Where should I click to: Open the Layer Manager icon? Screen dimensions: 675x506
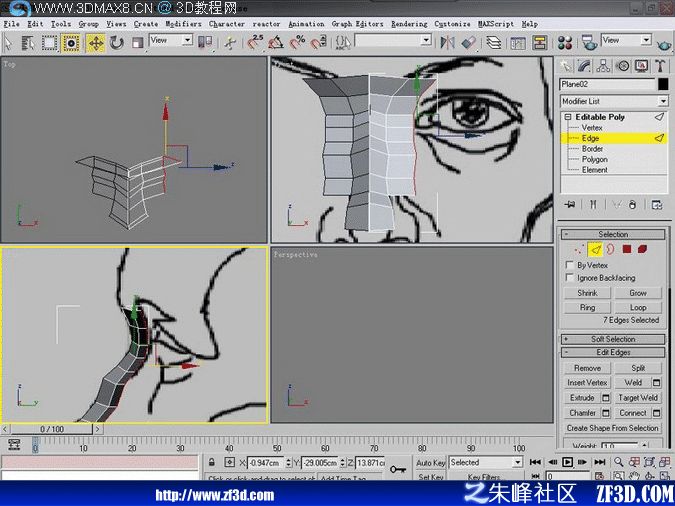[x=494, y=42]
